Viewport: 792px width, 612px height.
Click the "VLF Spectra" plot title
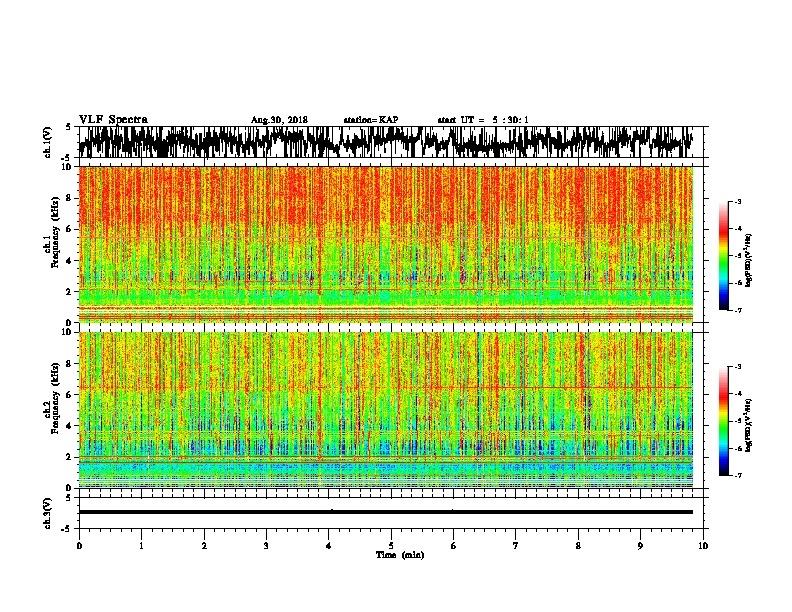(114, 120)
